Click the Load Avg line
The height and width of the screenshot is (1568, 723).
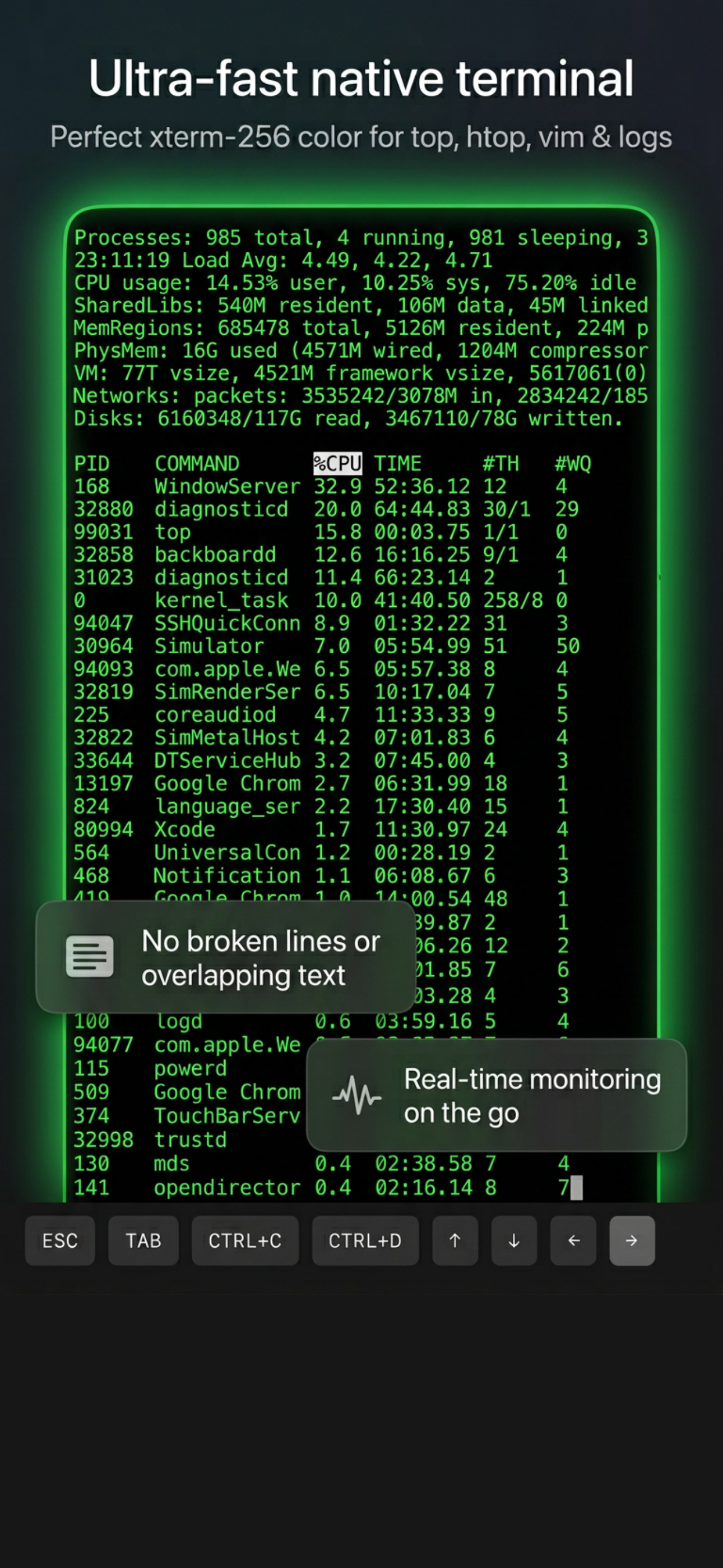point(283,261)
